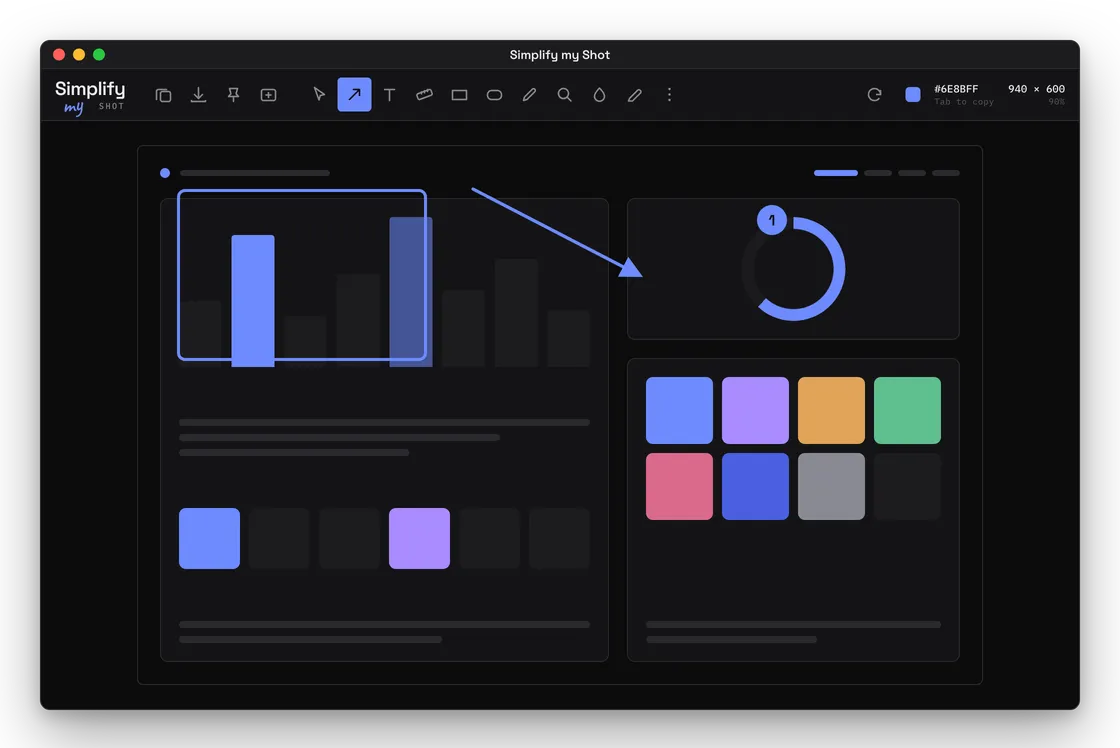Select the pointer selection tool
This screenshot has height=748, width=1120.
coord(319,94)
